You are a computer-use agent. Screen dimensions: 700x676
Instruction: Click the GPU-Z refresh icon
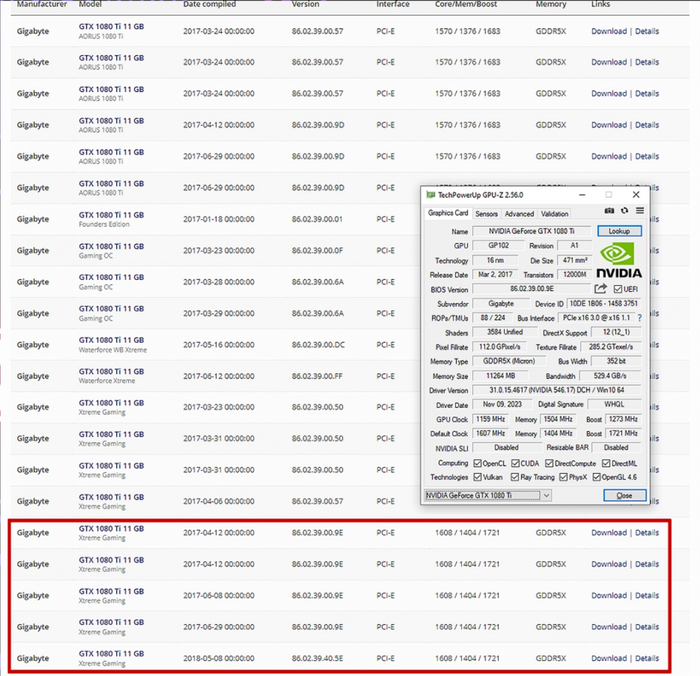[625, 211]
